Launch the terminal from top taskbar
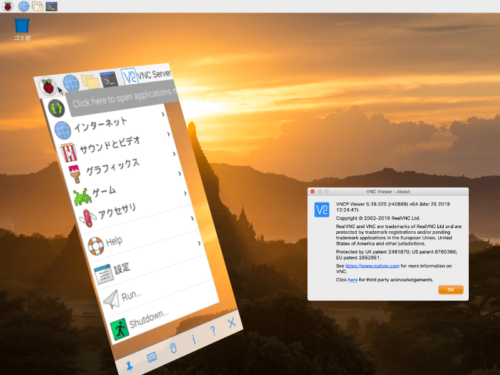 pos(51,6)
